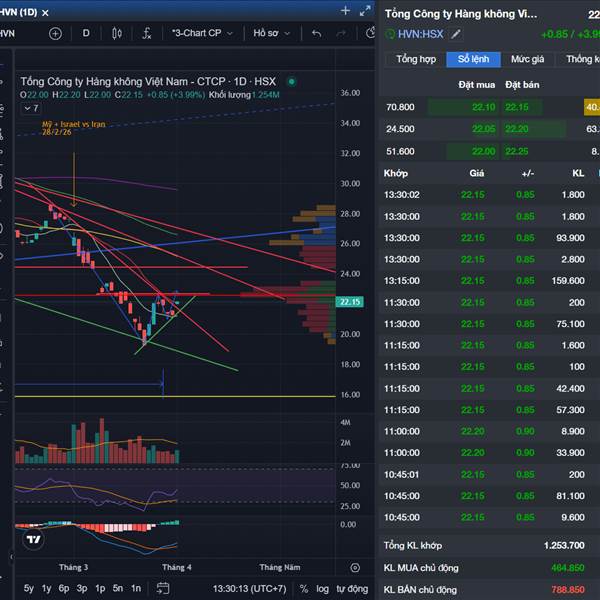600x600 pixels.
Task: Click the green market status dot
Action: [292, 82]
